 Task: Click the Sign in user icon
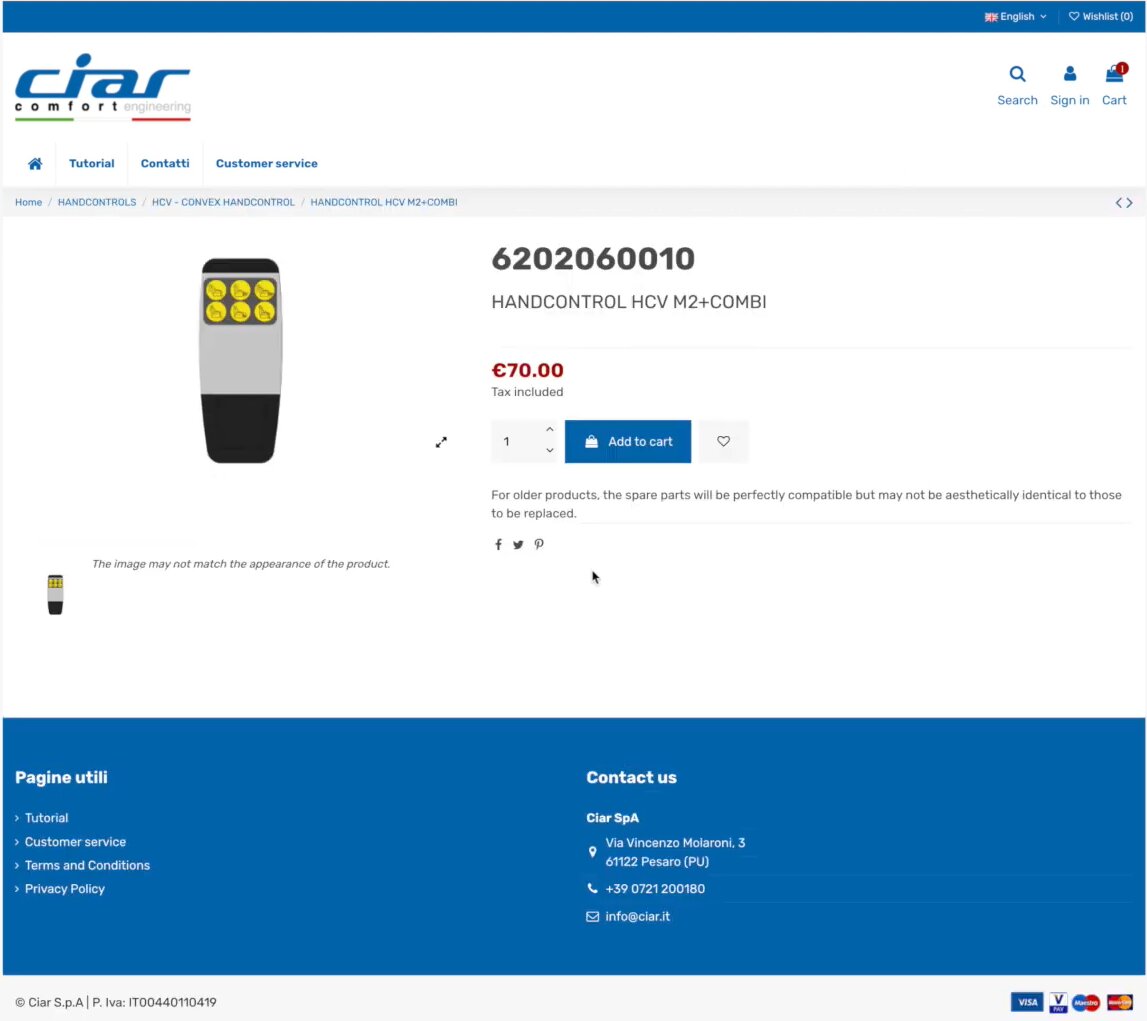point(1069,75)
